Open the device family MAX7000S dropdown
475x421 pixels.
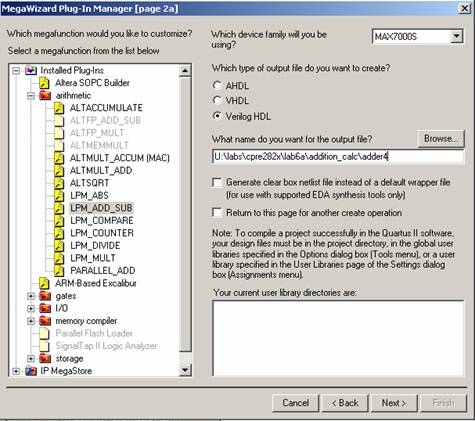tap(457, 36)
